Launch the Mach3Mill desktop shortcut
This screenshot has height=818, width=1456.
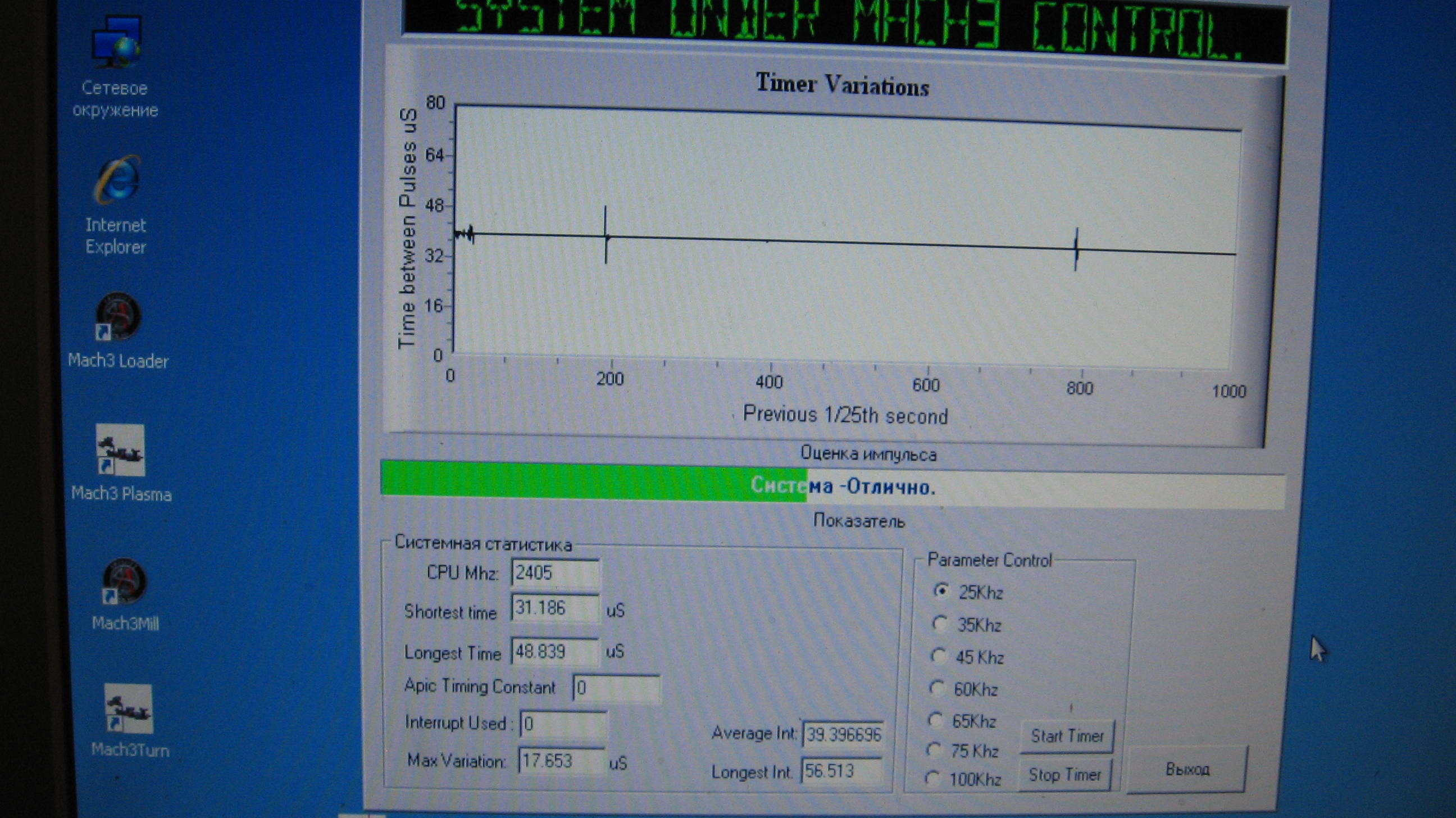(x=124, y=582)
